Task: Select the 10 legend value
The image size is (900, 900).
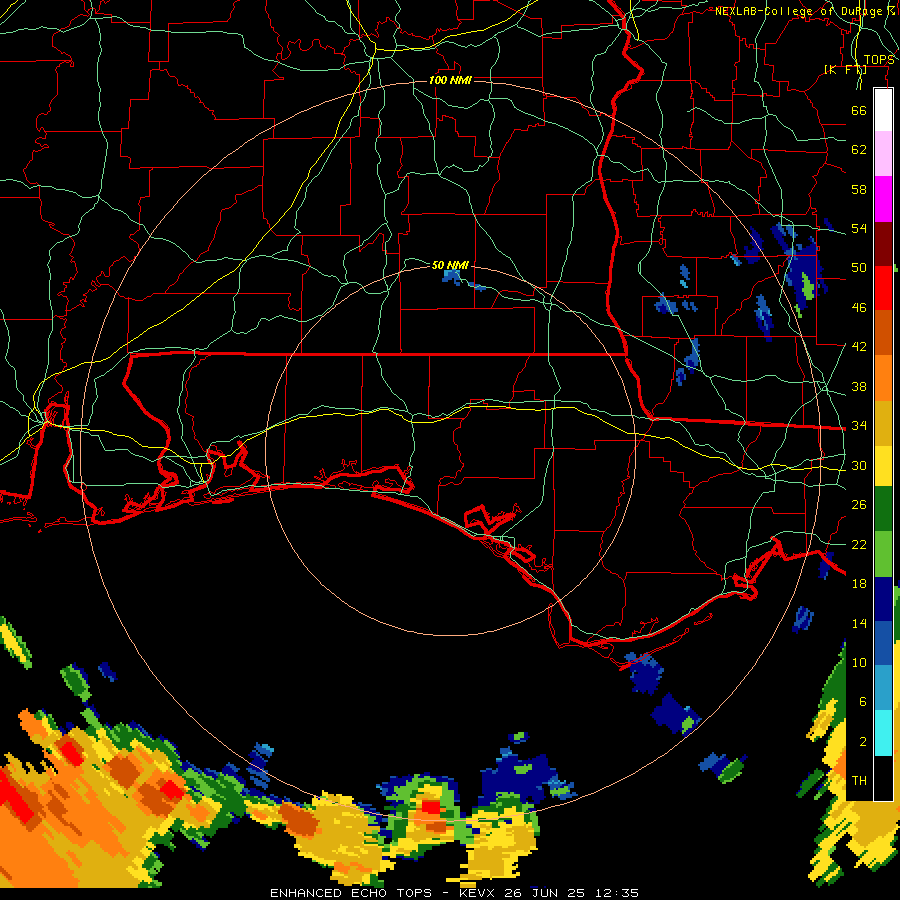Action: click(x=859, y=662)
